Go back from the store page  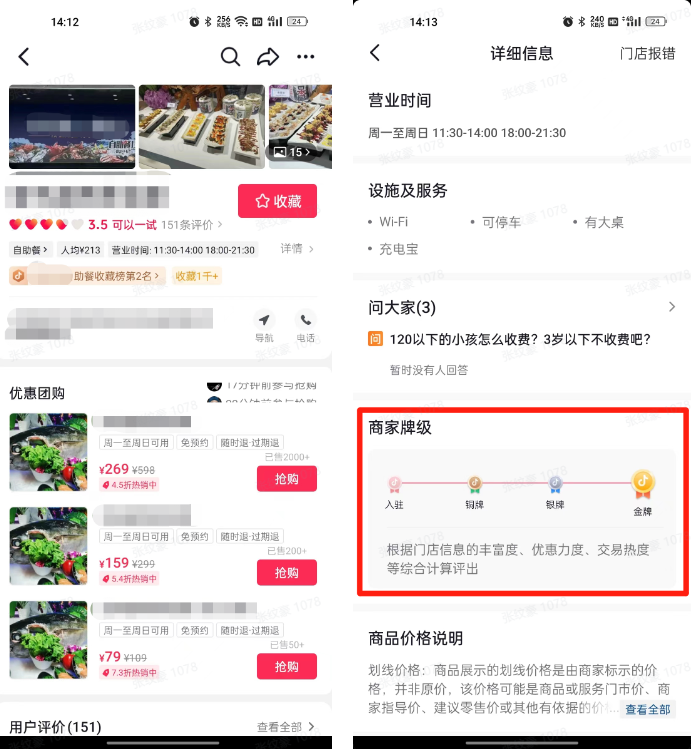[x=24, y=57]
